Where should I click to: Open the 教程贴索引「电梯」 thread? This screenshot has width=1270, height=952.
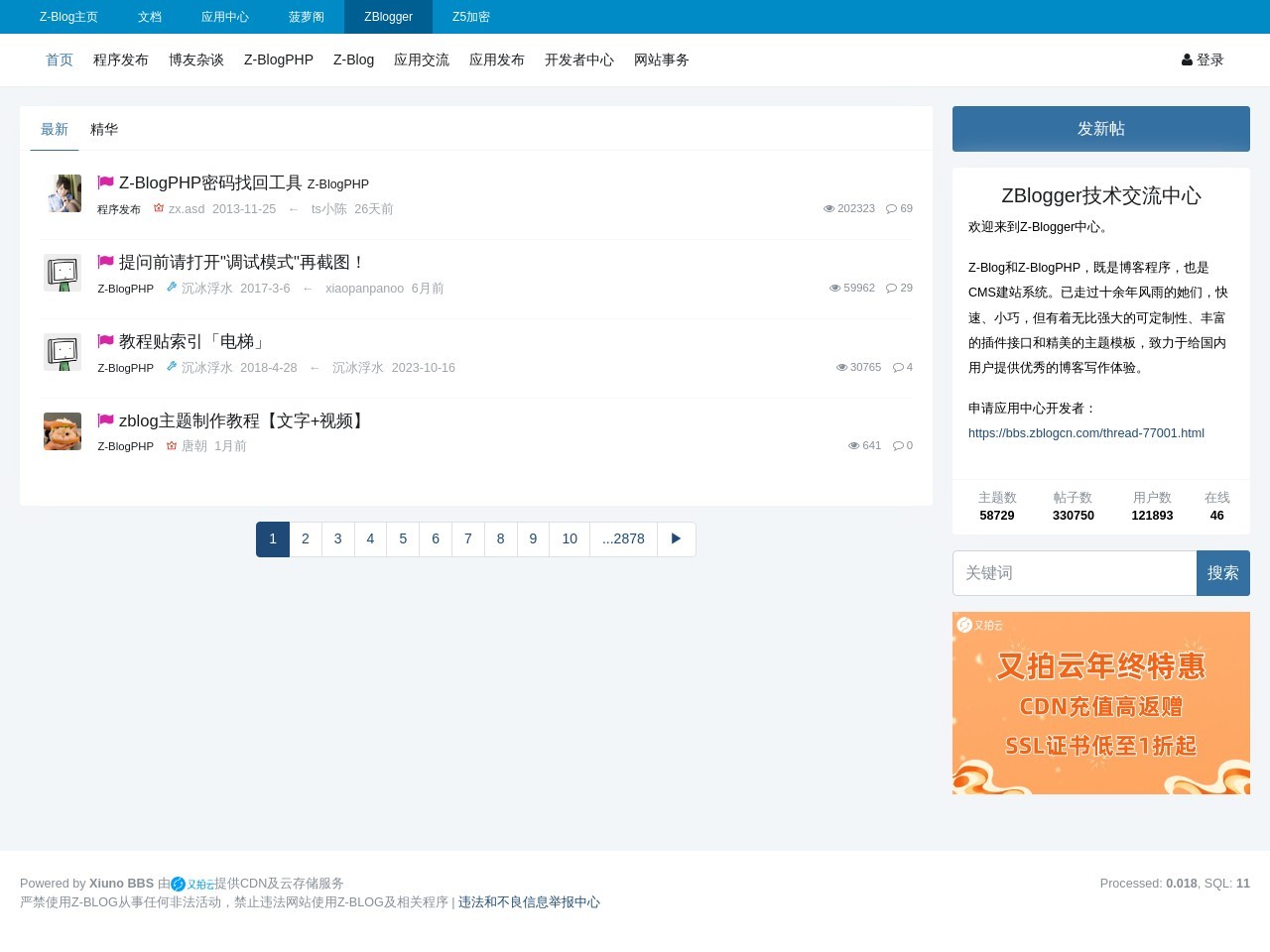click(193, 341)
